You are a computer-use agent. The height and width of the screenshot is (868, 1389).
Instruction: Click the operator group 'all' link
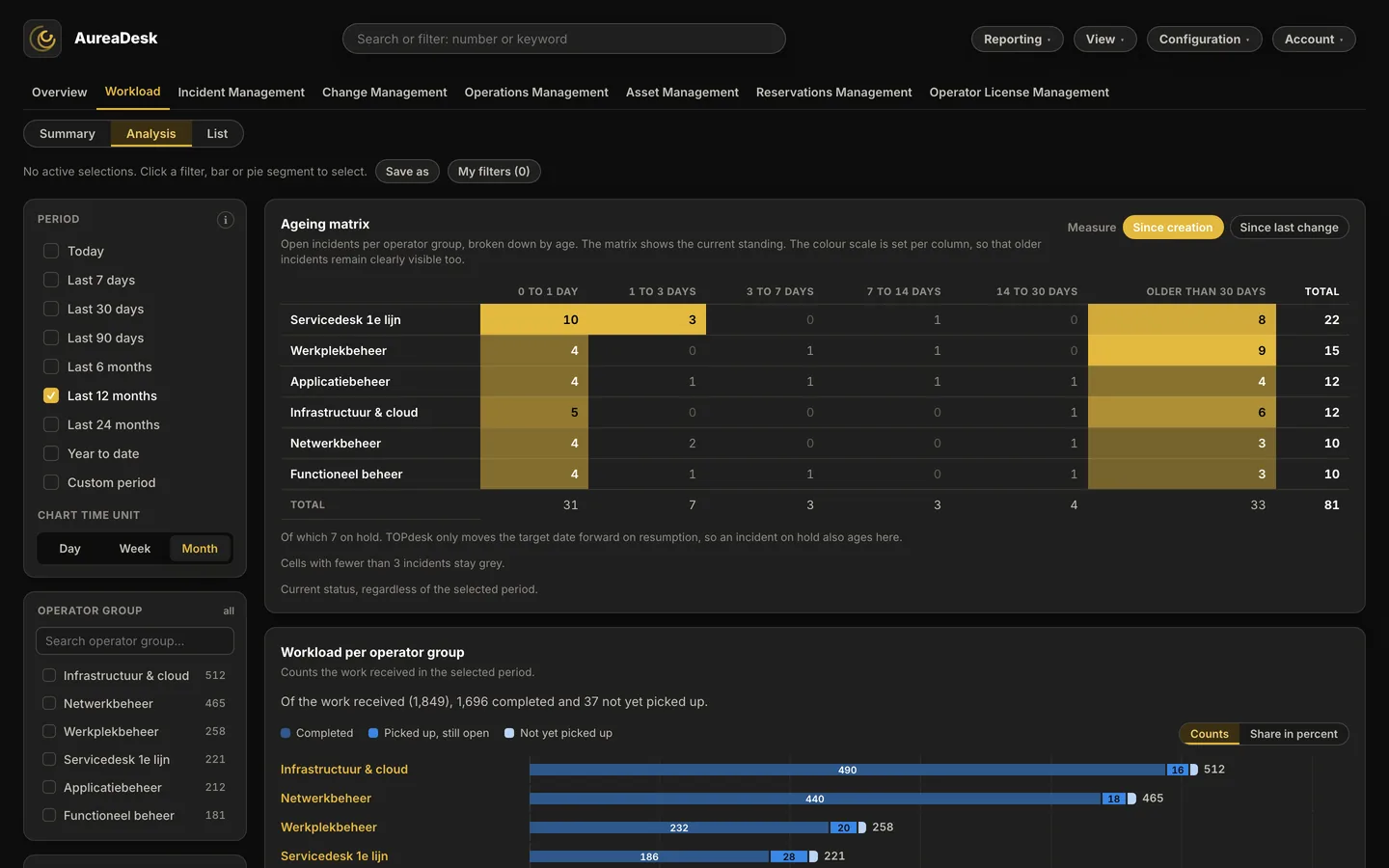[229, 610]
